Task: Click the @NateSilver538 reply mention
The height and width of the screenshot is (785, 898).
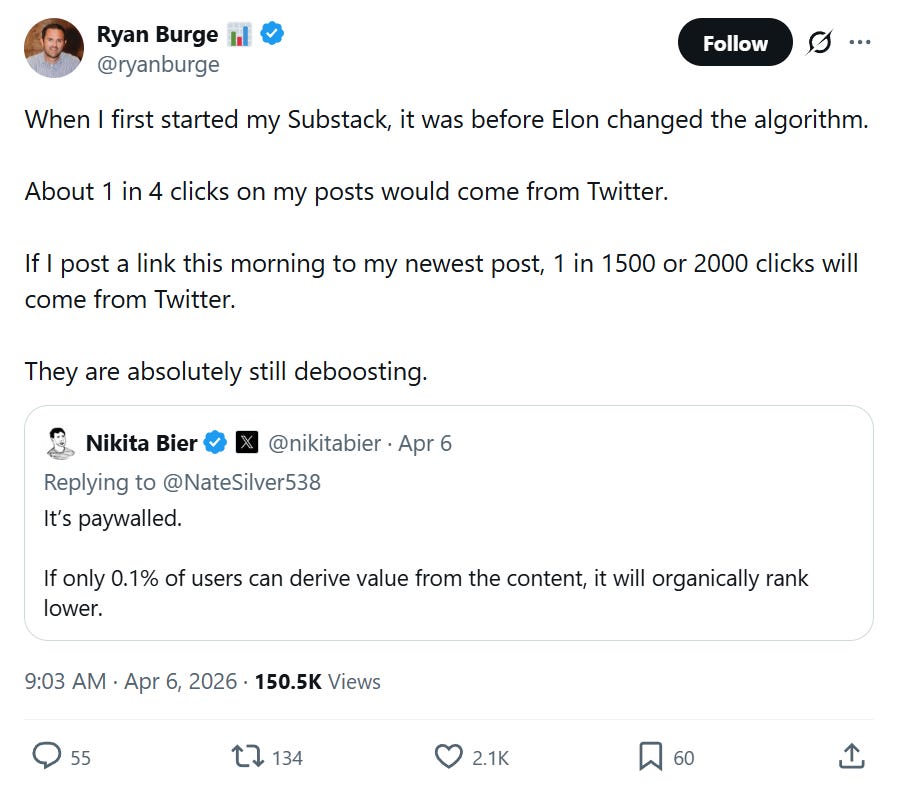Action: click(x=242, y=482)
